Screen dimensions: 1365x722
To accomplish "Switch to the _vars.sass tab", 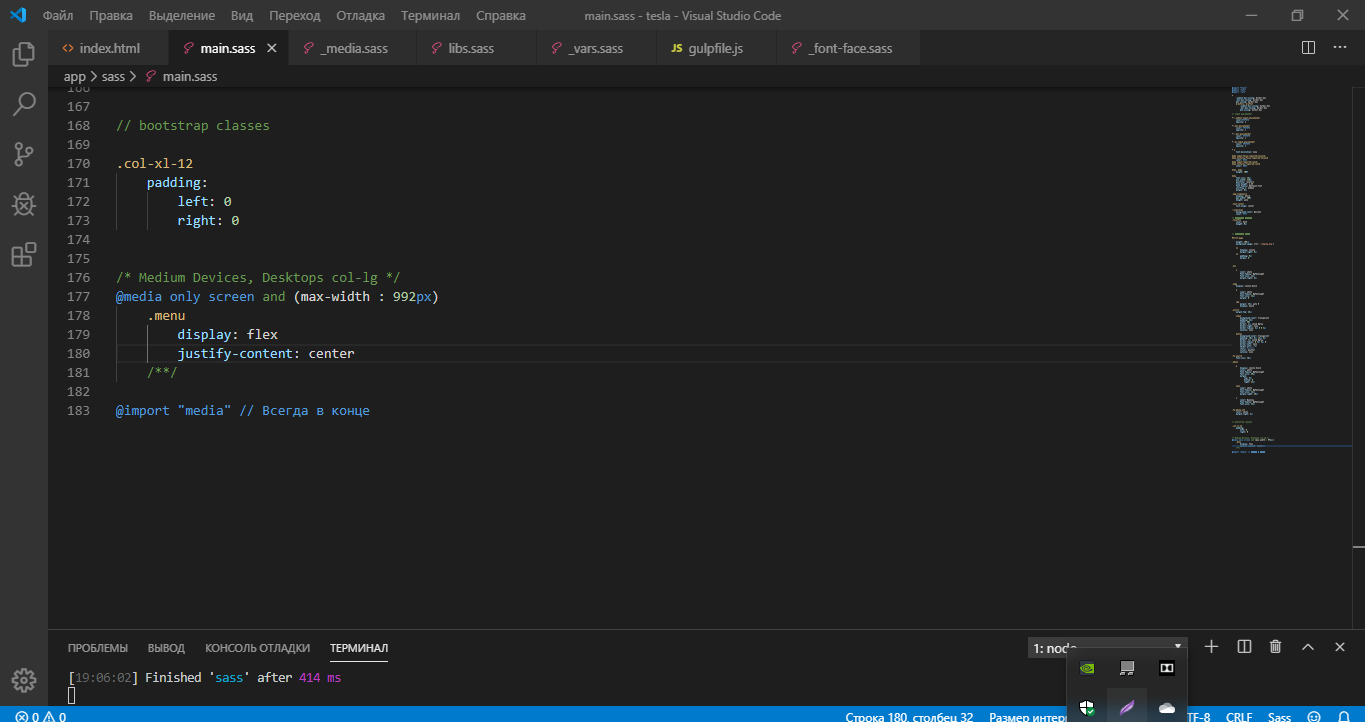I will [594, 48].
